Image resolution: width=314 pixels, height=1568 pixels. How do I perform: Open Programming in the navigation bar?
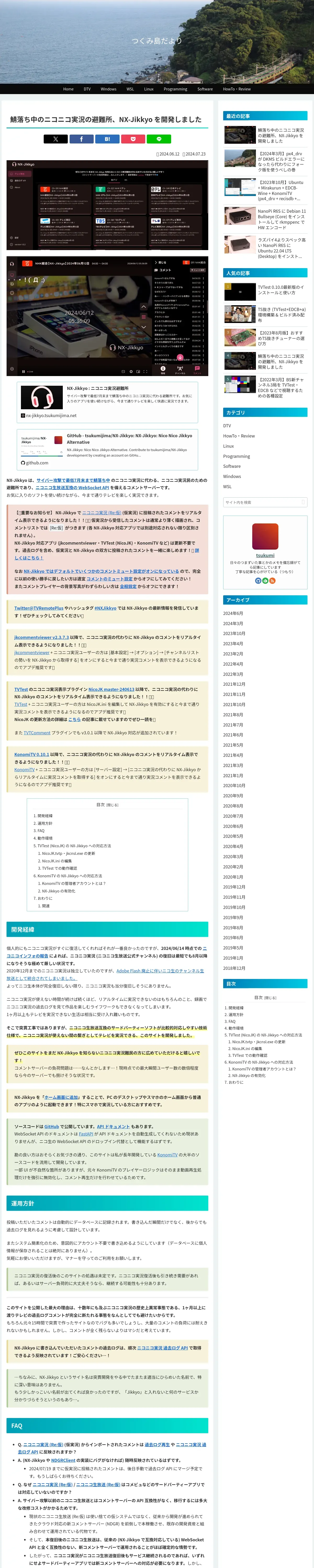click(176, 89)
